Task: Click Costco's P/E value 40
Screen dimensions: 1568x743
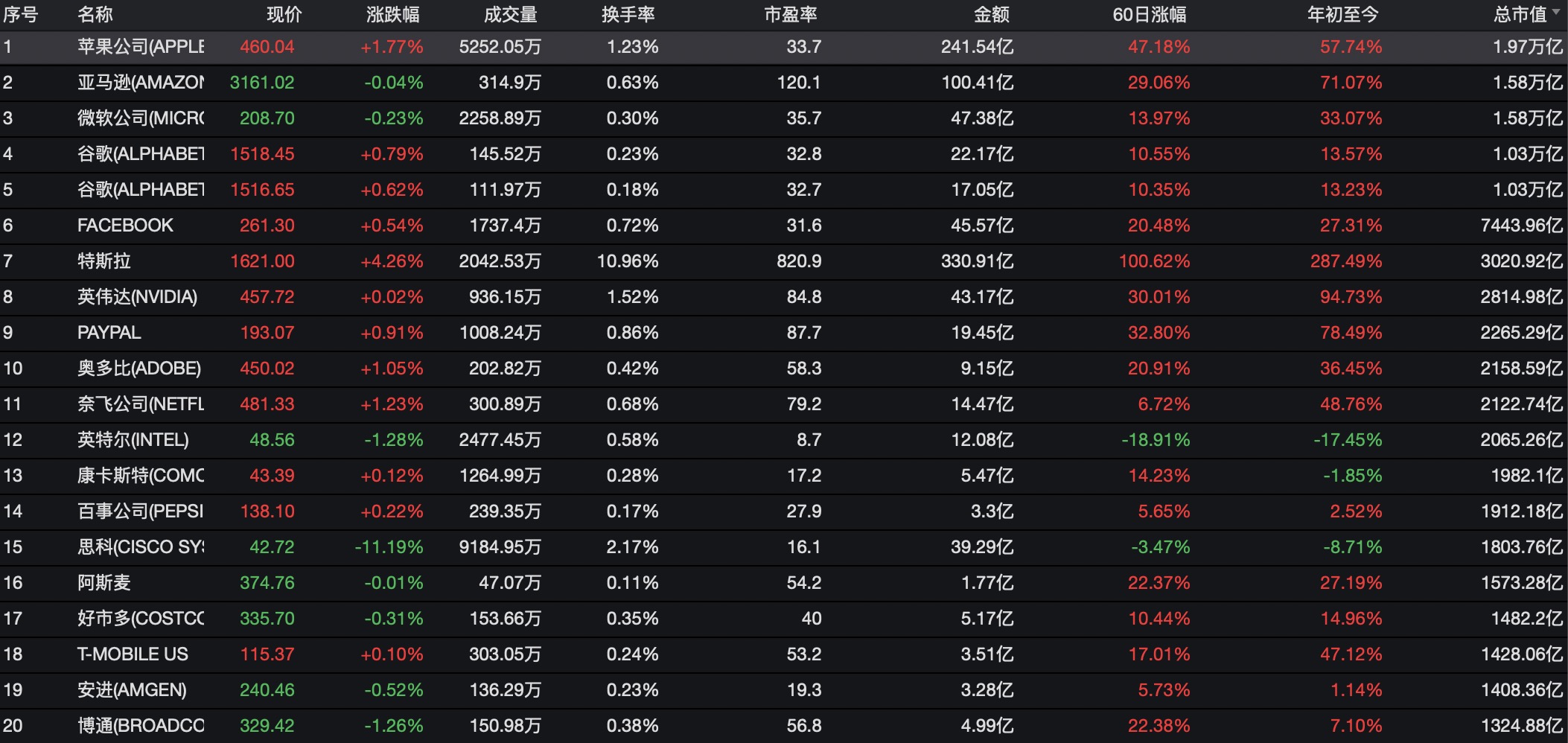Action: tap(812, 619)
